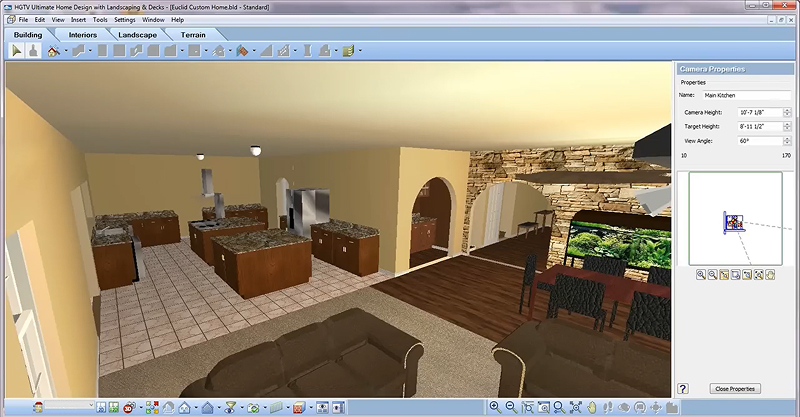Switch to the Terrain tab
The width and height of the screenshot is (800, 417).
click(x=193, y=35)
